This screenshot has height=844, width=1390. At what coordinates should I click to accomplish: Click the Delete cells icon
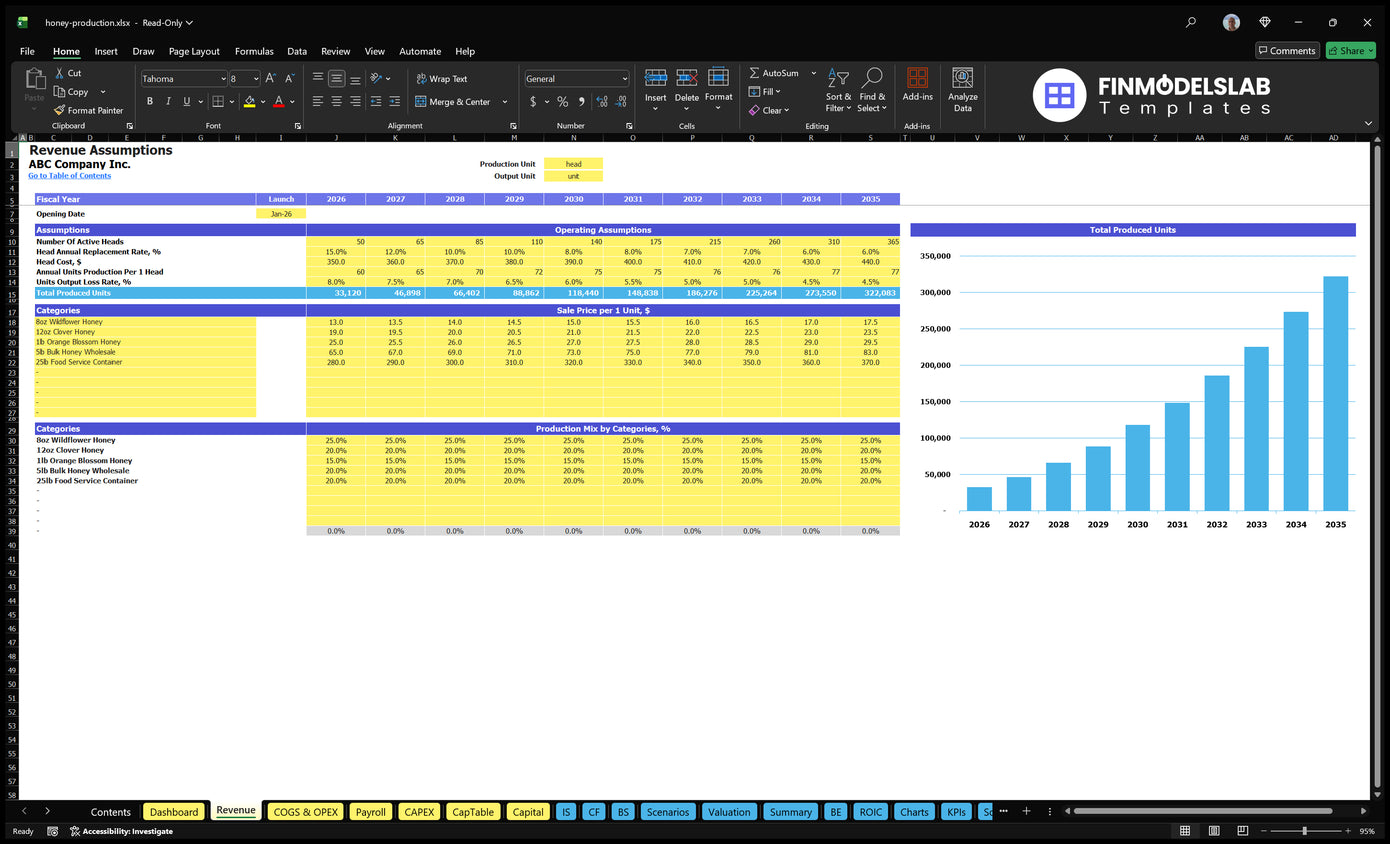click(687, 78)
